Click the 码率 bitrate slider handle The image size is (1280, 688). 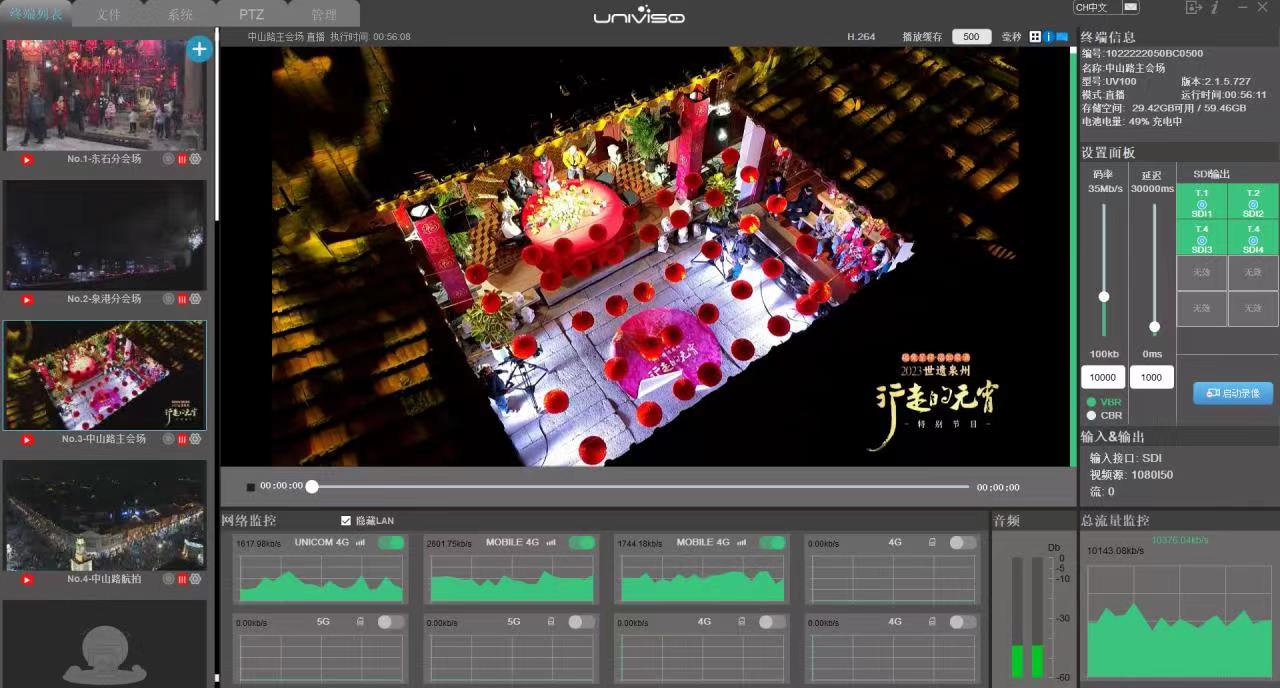[1104, 296]
